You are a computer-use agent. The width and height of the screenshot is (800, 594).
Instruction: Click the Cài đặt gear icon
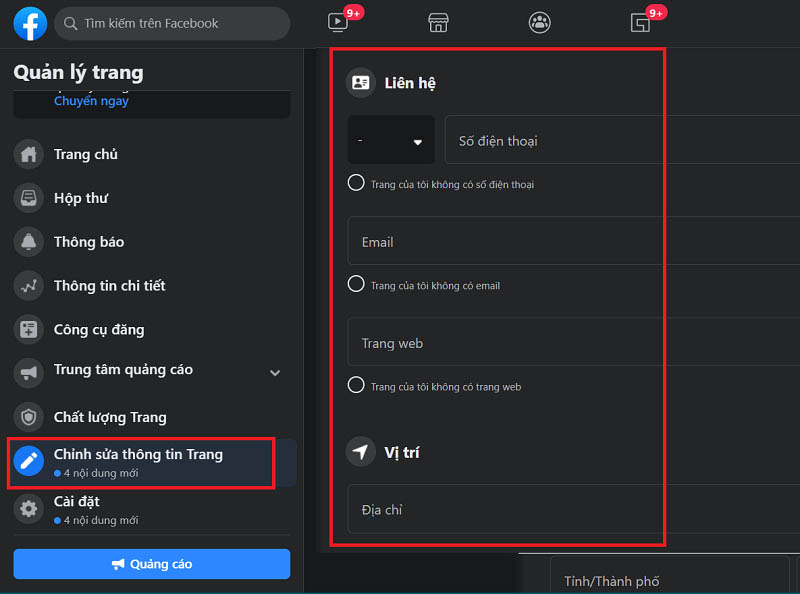(x=29, y=509)
